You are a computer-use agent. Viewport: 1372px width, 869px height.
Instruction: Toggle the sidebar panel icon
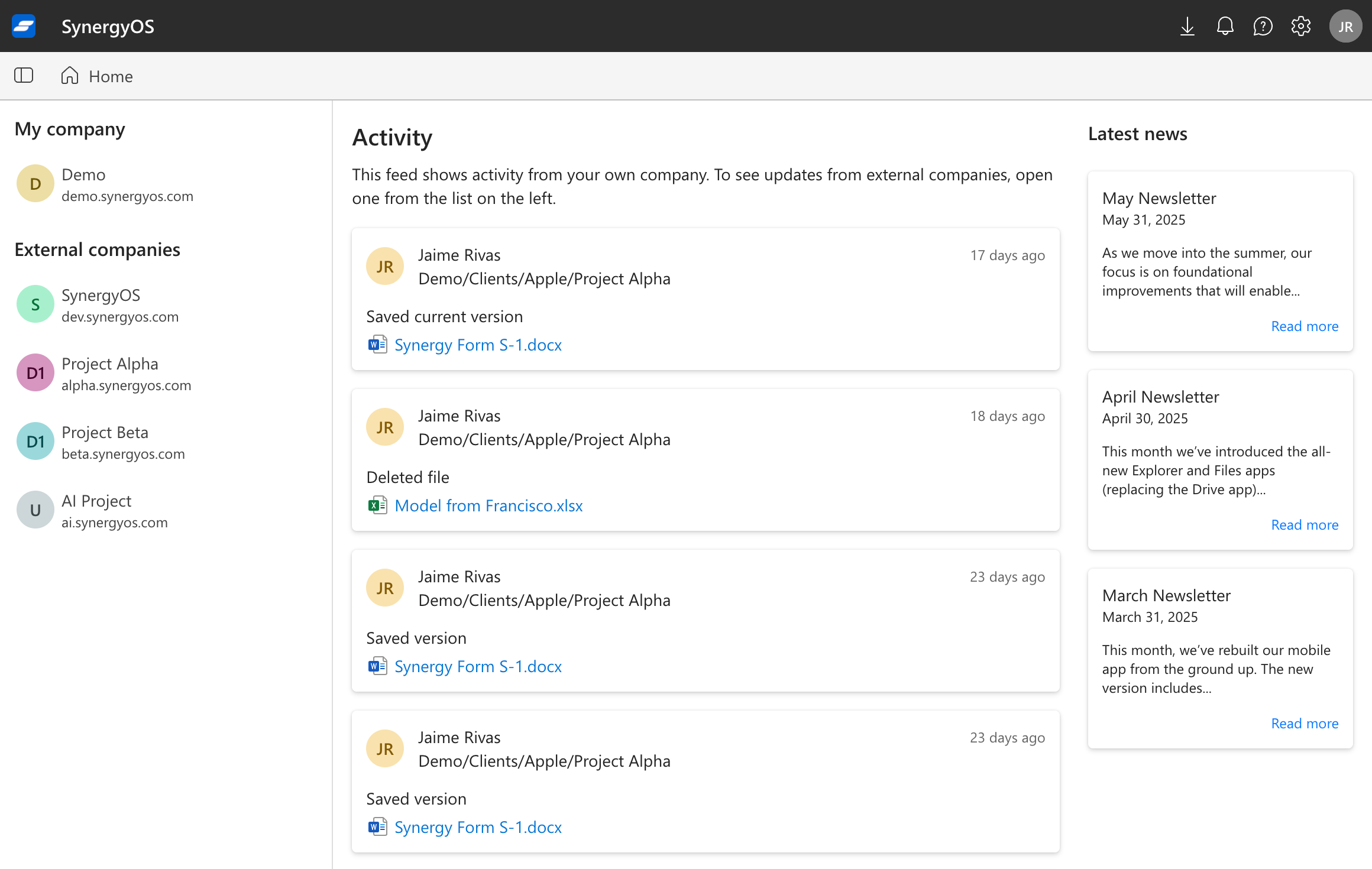pyautogui.click(x=24, y=76)
